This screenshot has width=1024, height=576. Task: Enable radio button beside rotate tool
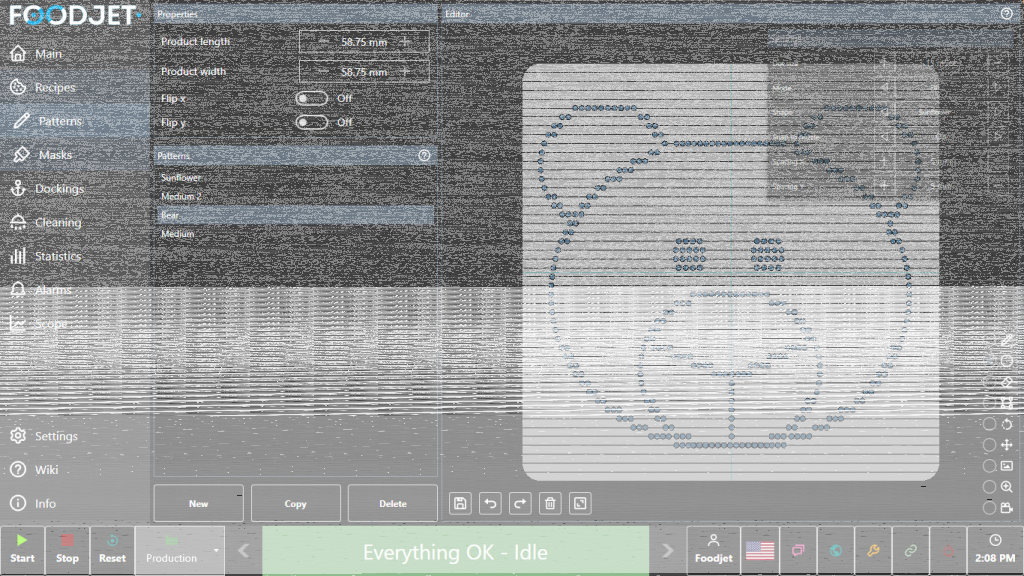989,424
